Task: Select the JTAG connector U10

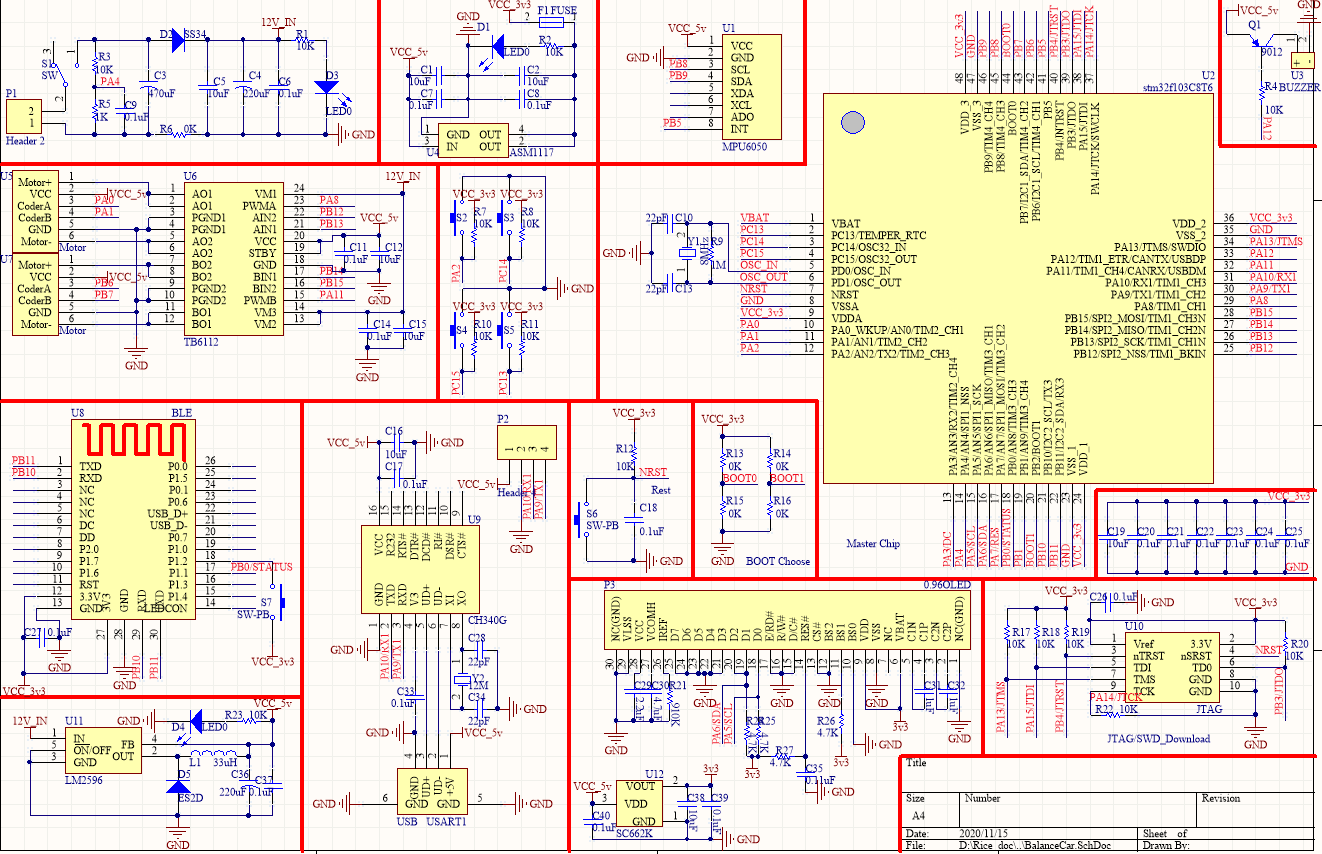Action: pyautogui.click(x=1173, y=667)
